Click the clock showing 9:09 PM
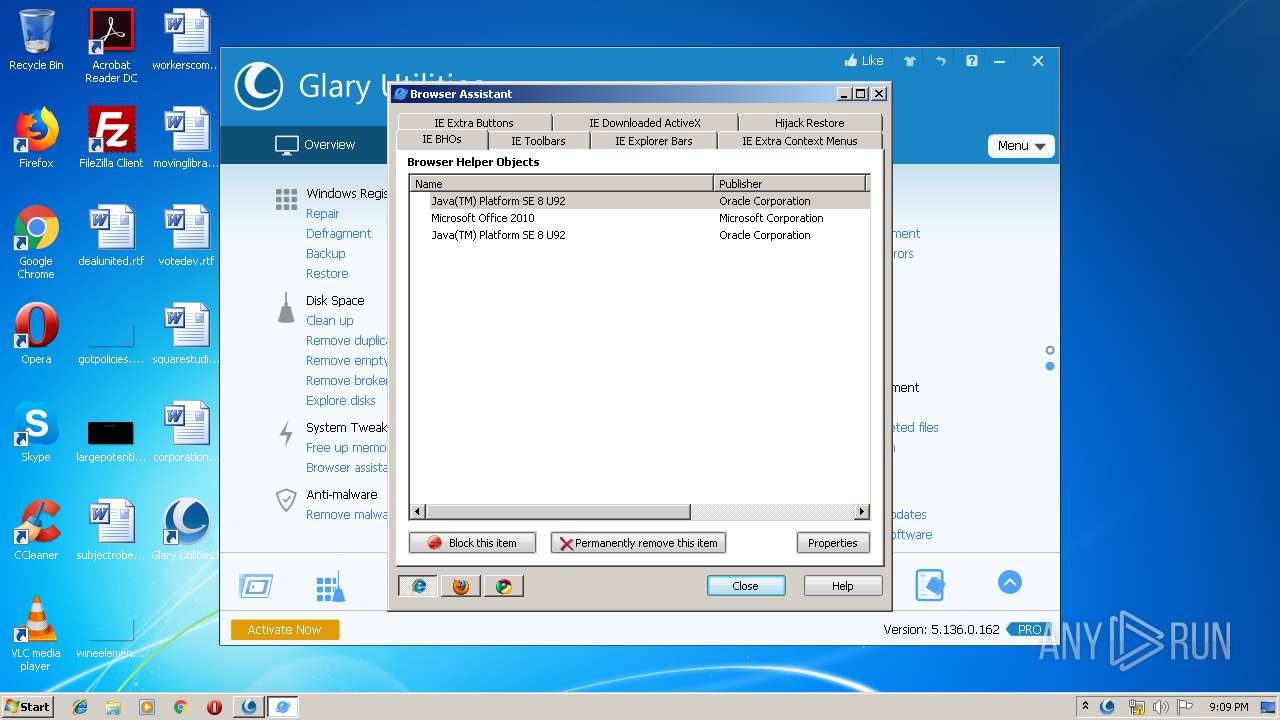The height and width of the screenshot is (720, 1280). coord(1228,707)
